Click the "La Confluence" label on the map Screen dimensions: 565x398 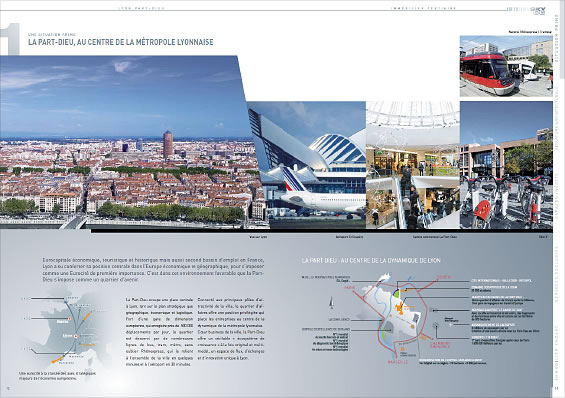[339, 319]
